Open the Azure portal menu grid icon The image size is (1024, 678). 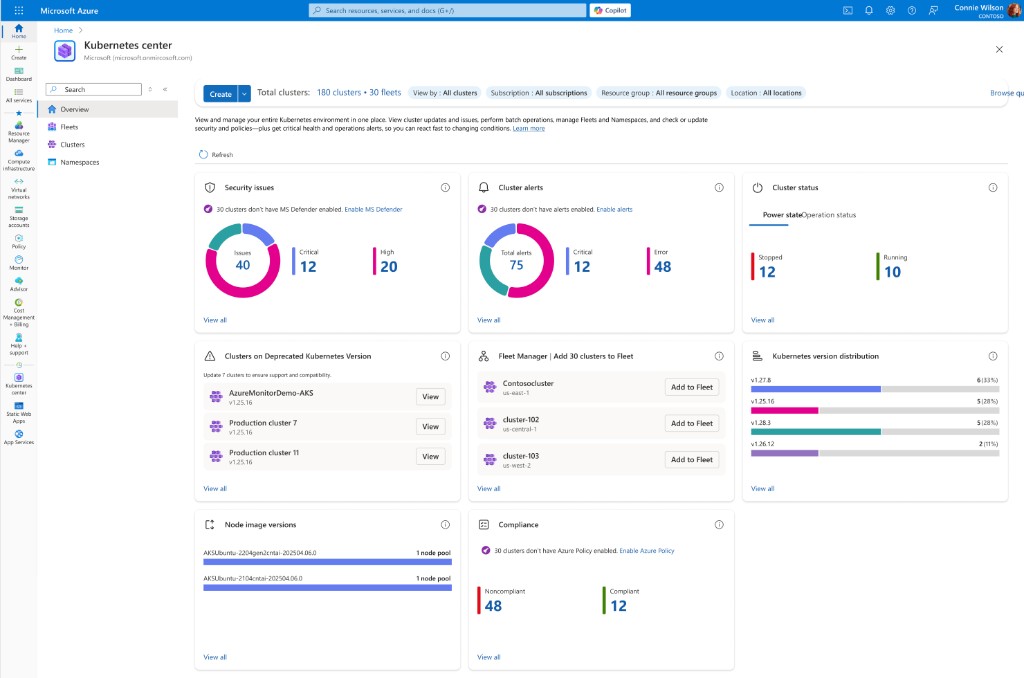18,10
